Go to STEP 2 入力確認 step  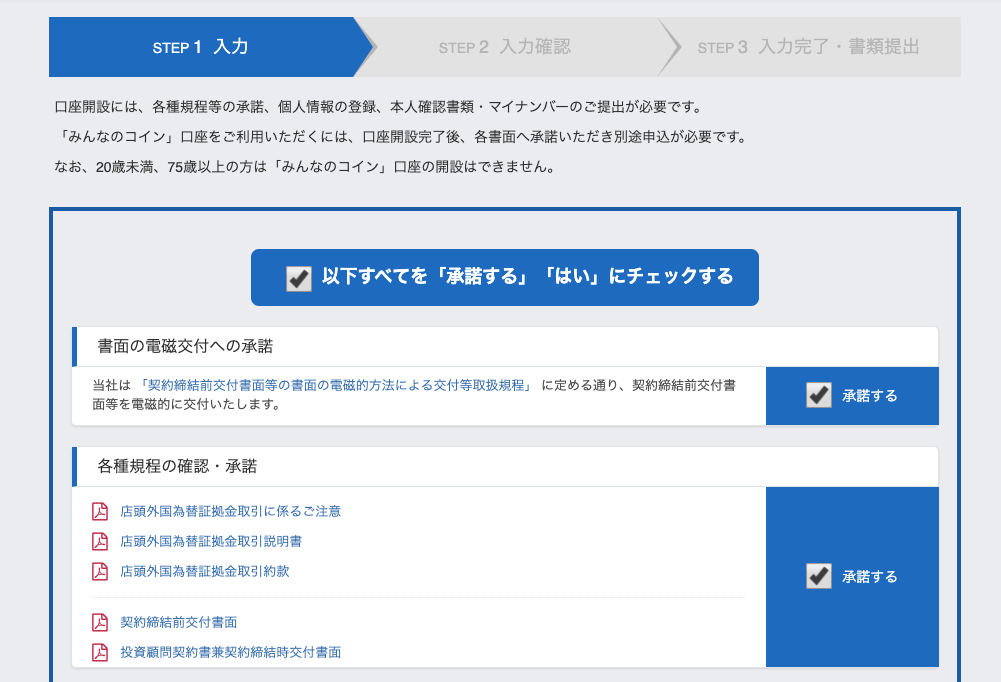tap(505, 47)
